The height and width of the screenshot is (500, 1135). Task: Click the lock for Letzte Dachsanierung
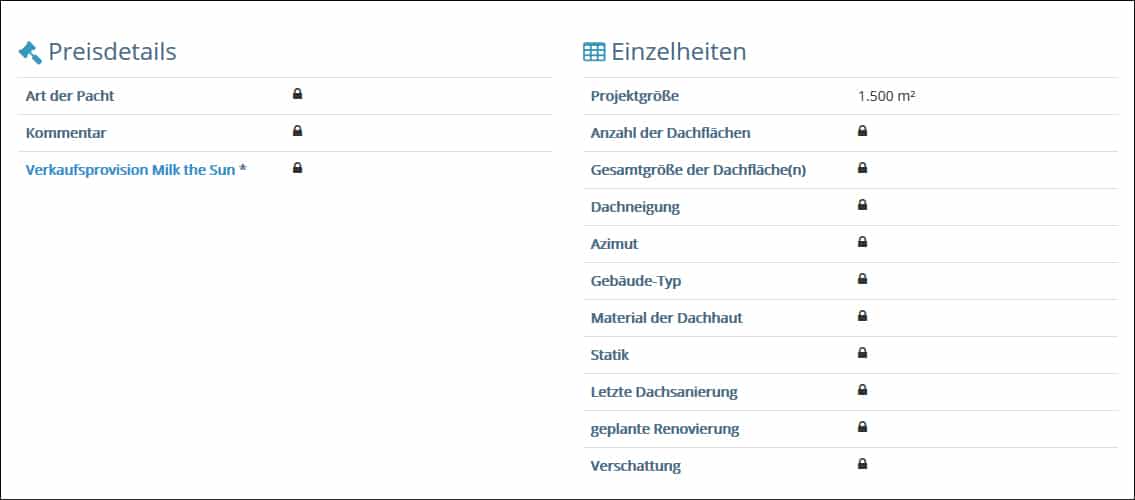862,390
